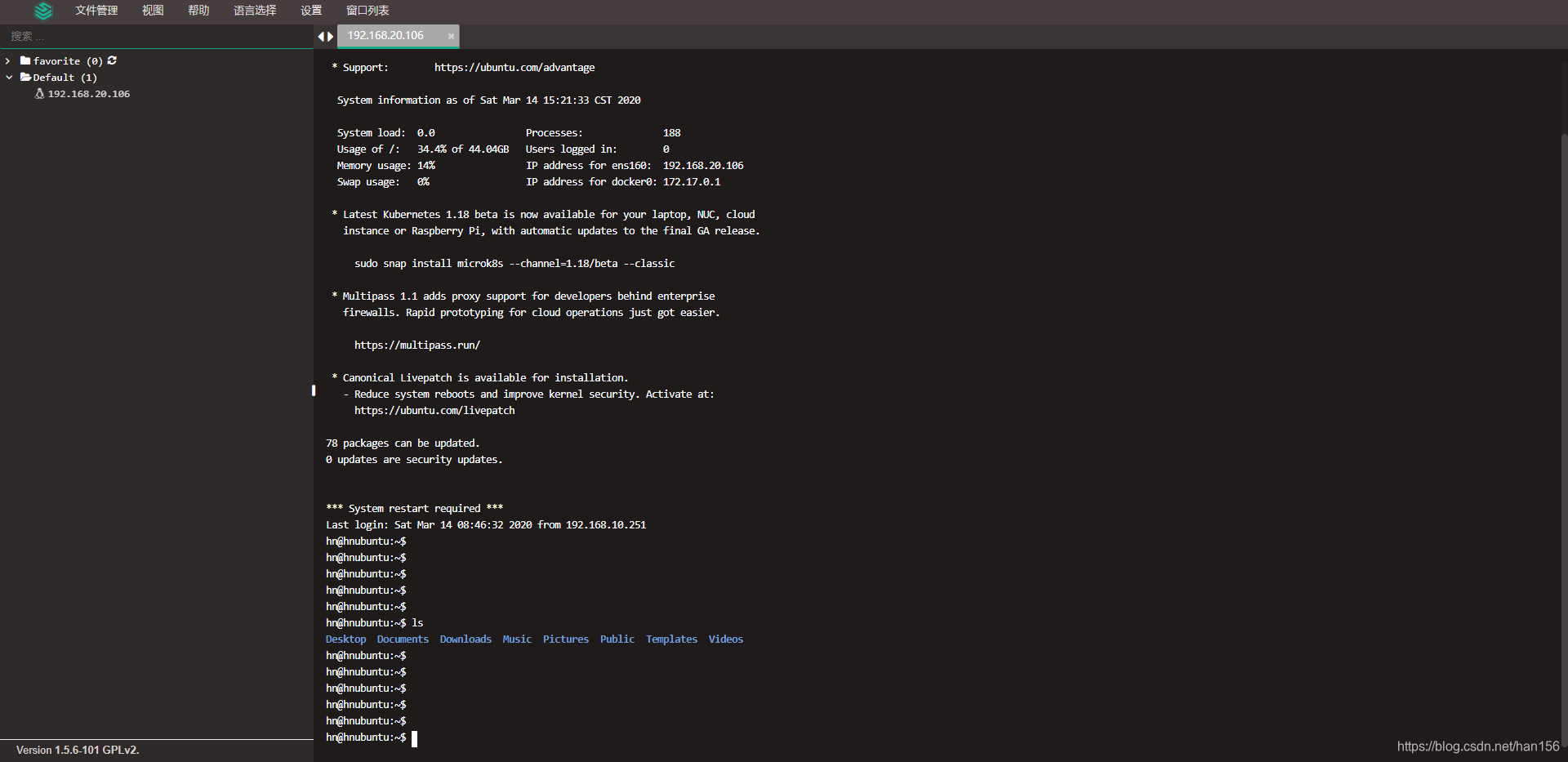Click the '78 packages can be updated.' line
The image size is (1568, 762).
pos(403,443)
